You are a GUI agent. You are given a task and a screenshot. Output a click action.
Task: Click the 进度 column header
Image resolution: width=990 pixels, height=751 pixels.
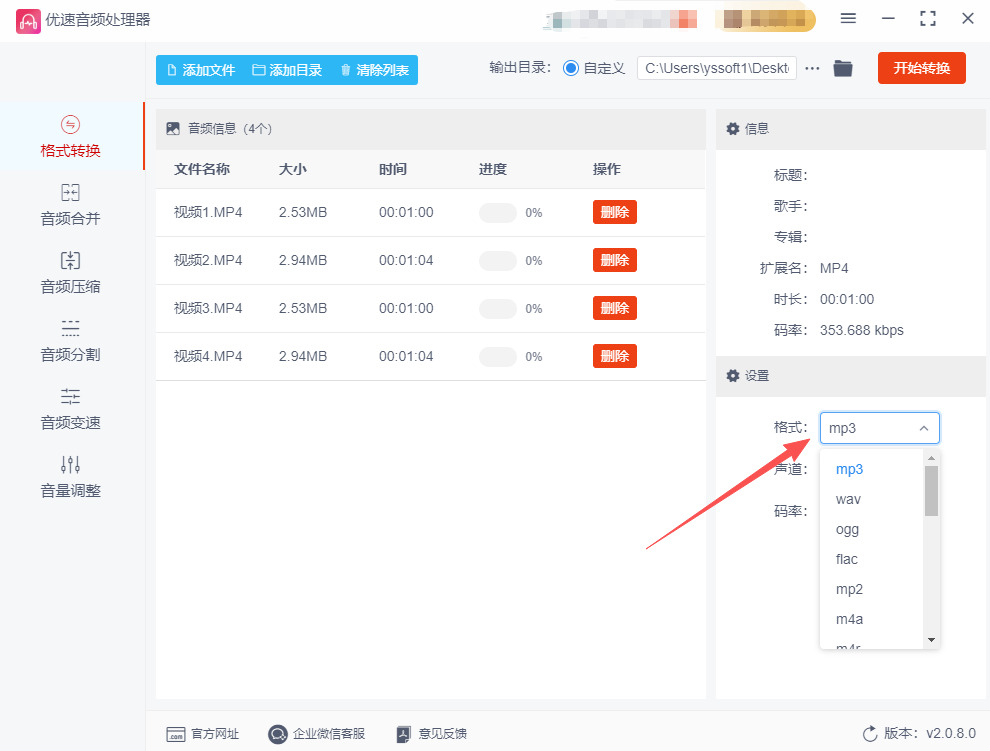coord(492,169)
